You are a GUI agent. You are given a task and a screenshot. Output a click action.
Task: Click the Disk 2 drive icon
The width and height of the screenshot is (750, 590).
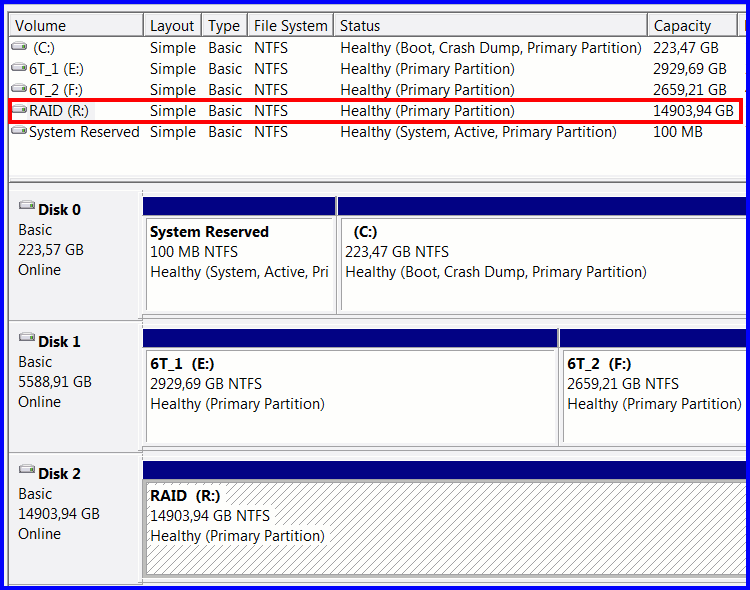(27, 470)
